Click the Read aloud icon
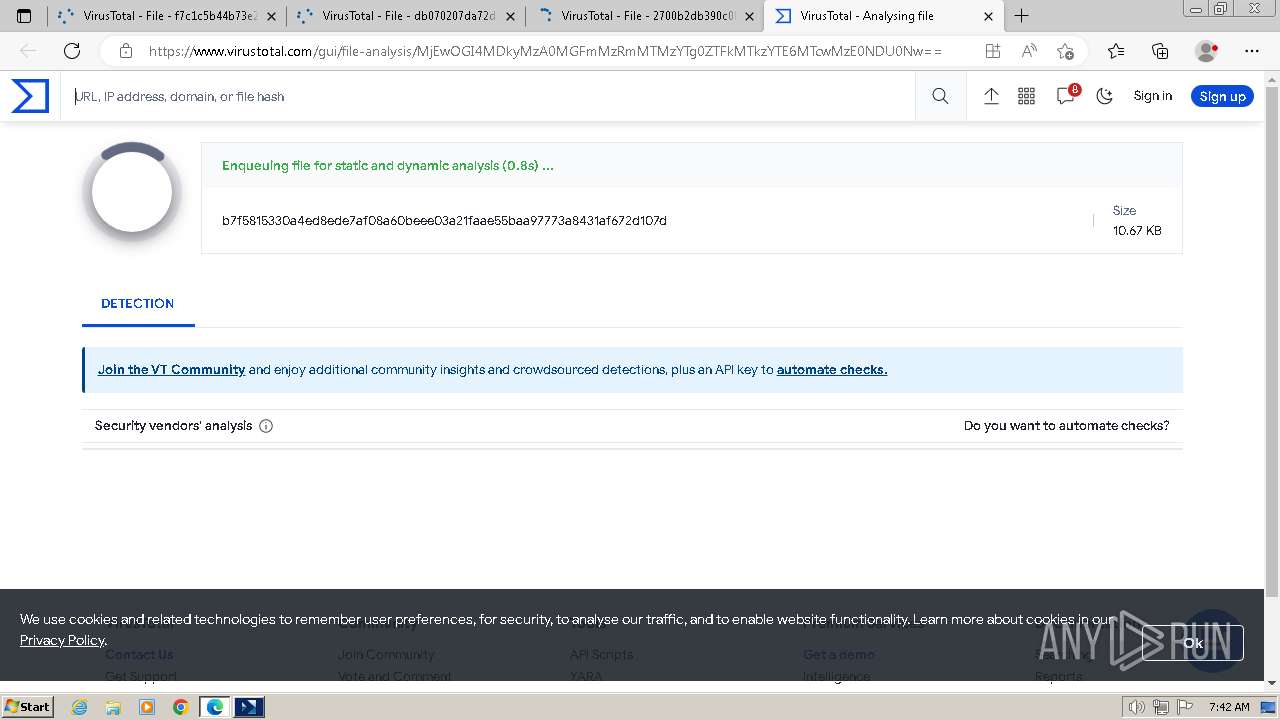 1029,51
